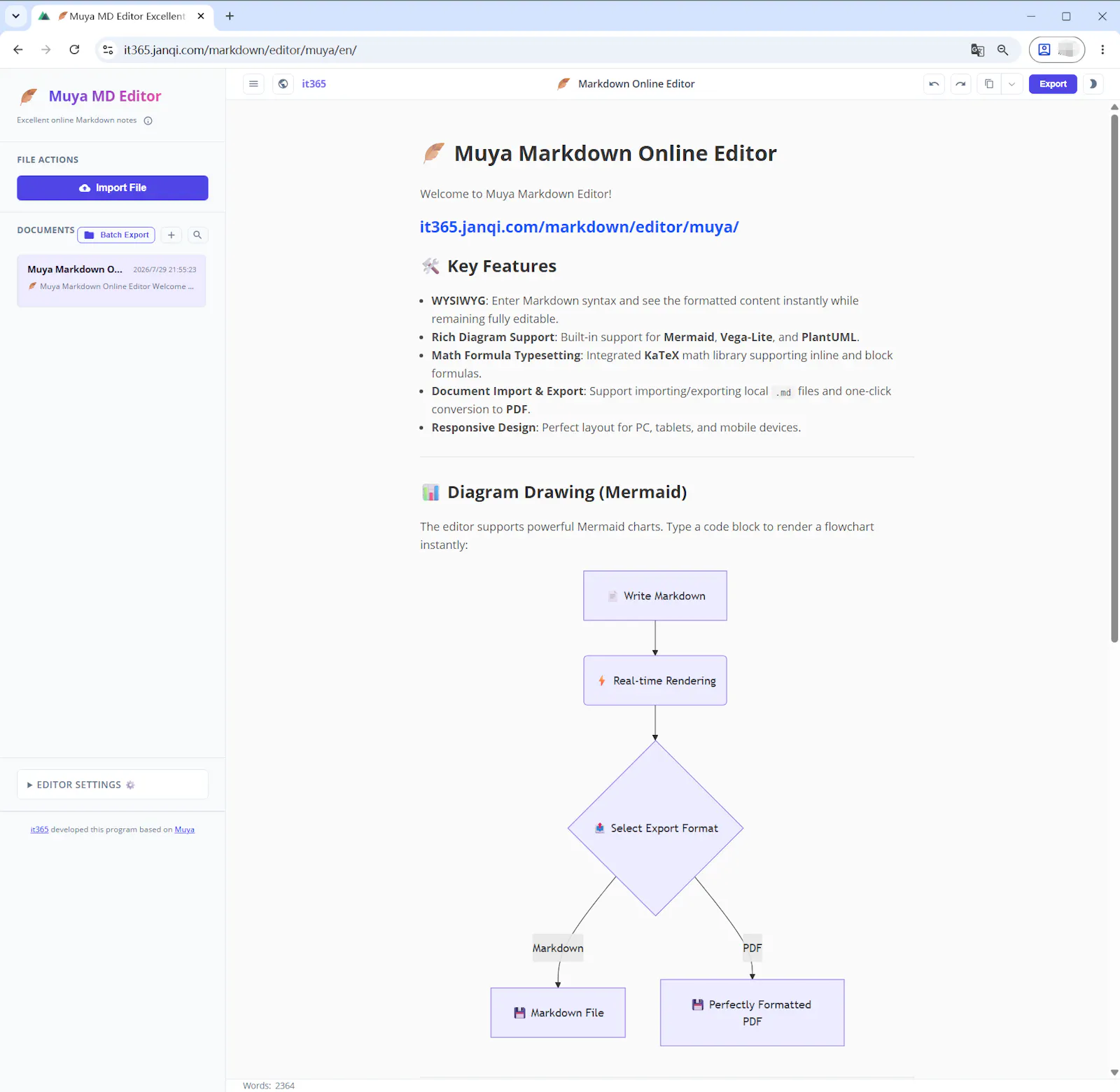Viewport: 1120px width, 1092px height.
Task: Click the Responsive Design bullet text
Action: (616, 428)
